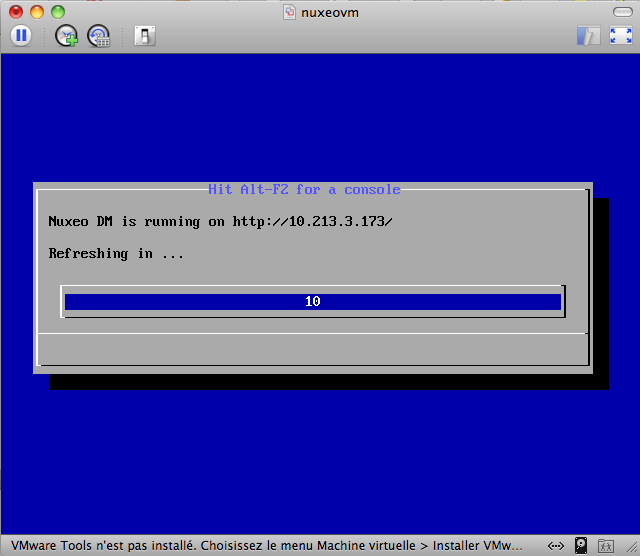
Task: Switch to Unity view mode
Action: tap(589, 36)
